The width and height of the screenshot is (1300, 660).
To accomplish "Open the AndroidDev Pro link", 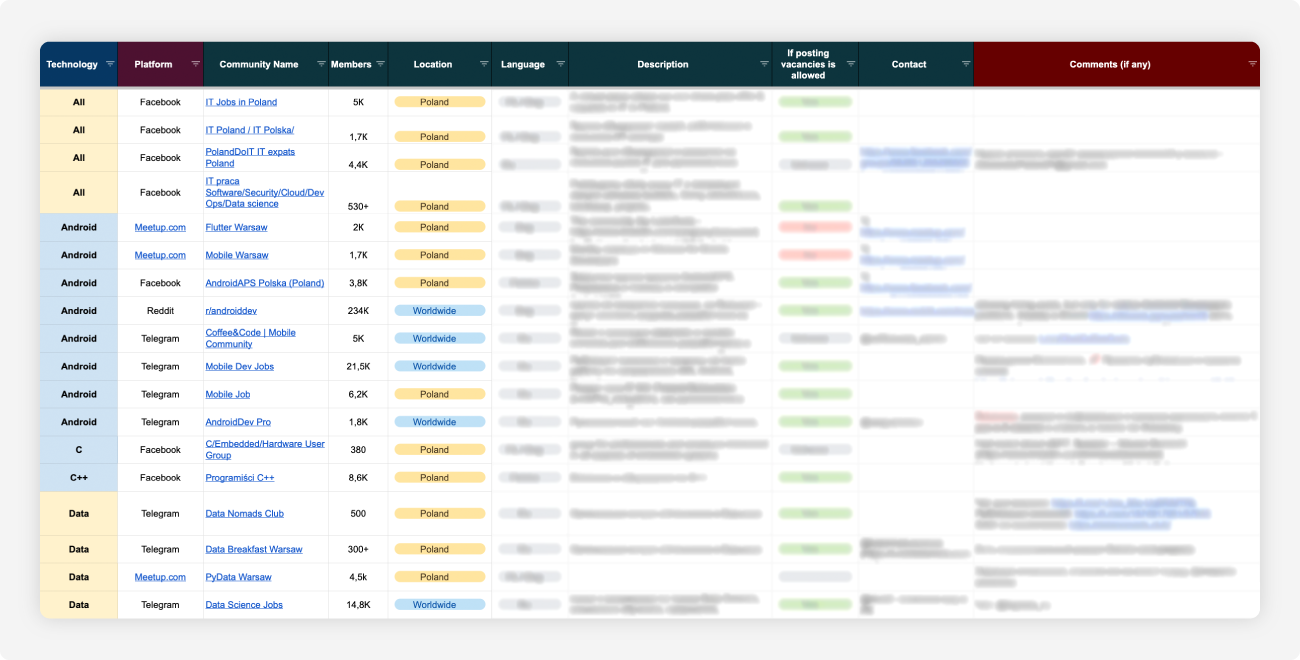I will [x=238, y=422].
